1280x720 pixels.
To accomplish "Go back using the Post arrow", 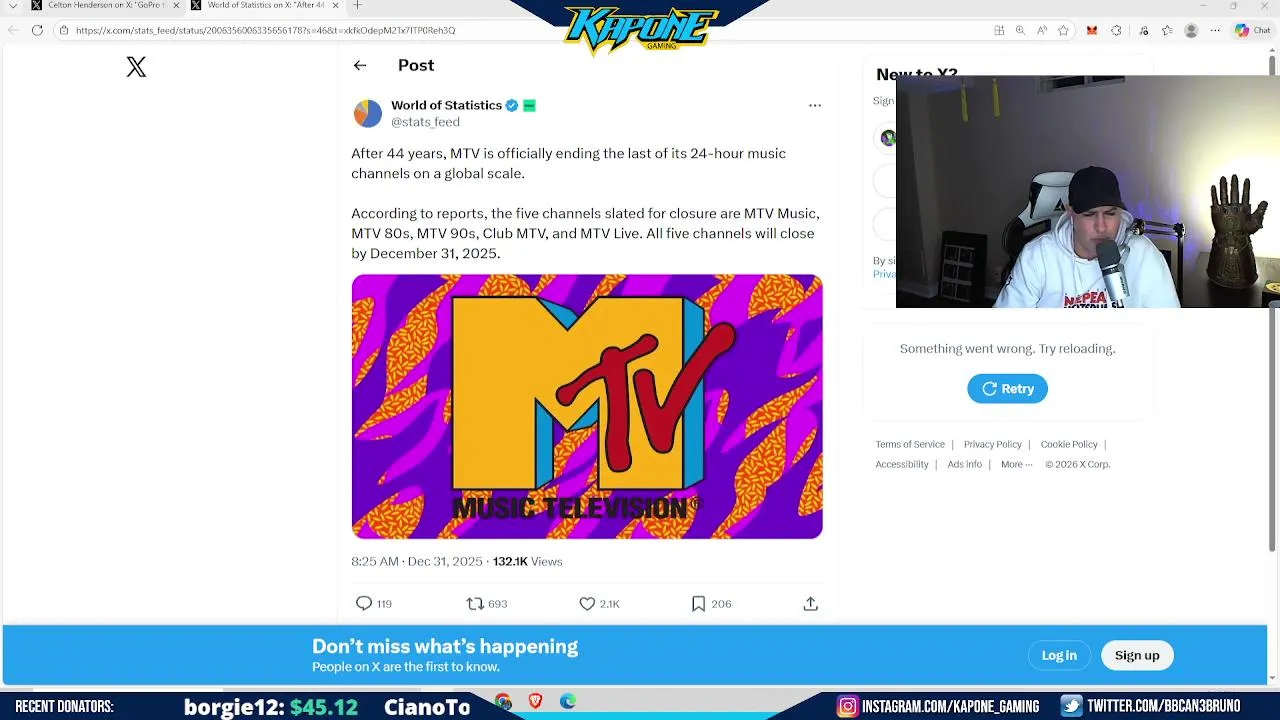I will (x=360, y=66).
